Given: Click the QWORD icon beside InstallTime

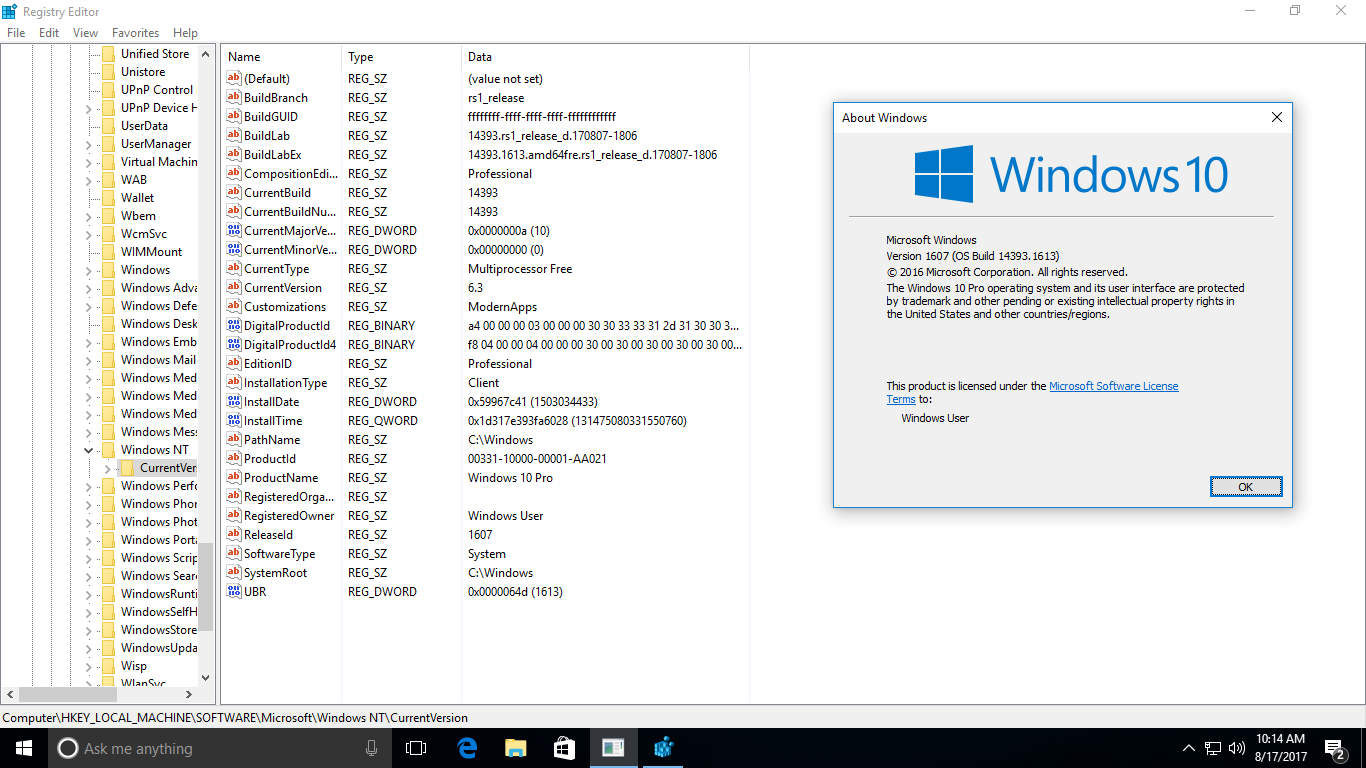Looking at the screenshot, I should click(x=234, y=421).
